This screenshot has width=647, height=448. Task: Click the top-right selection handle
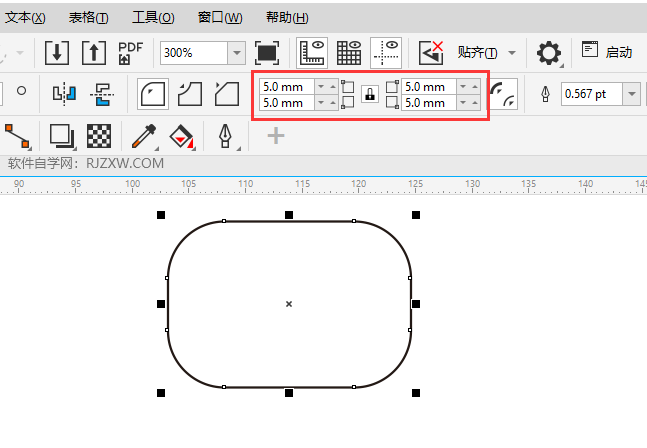[x=416, y=215]
